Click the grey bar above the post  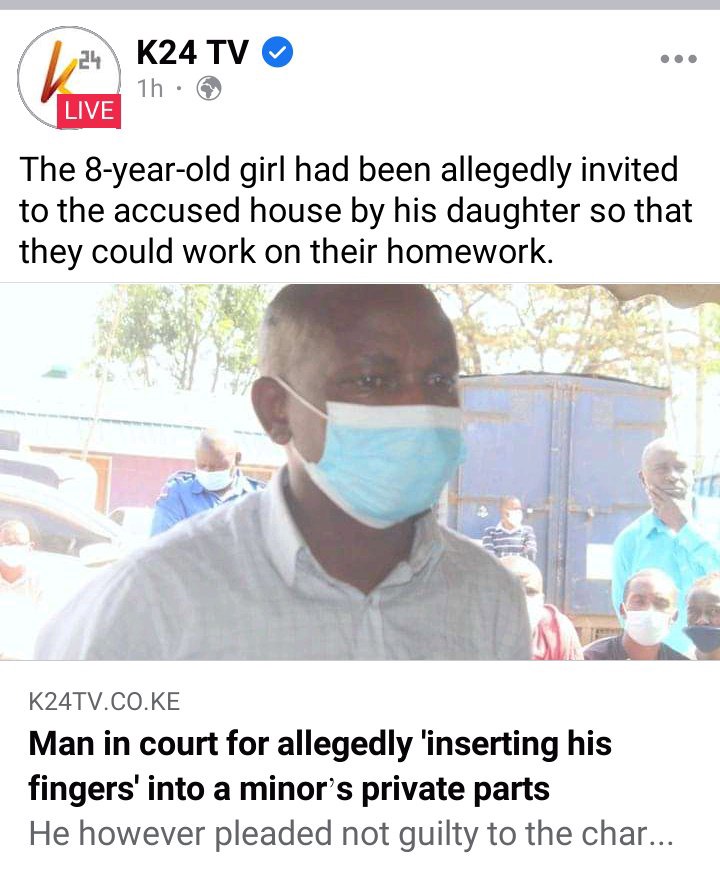coord(360,4)
